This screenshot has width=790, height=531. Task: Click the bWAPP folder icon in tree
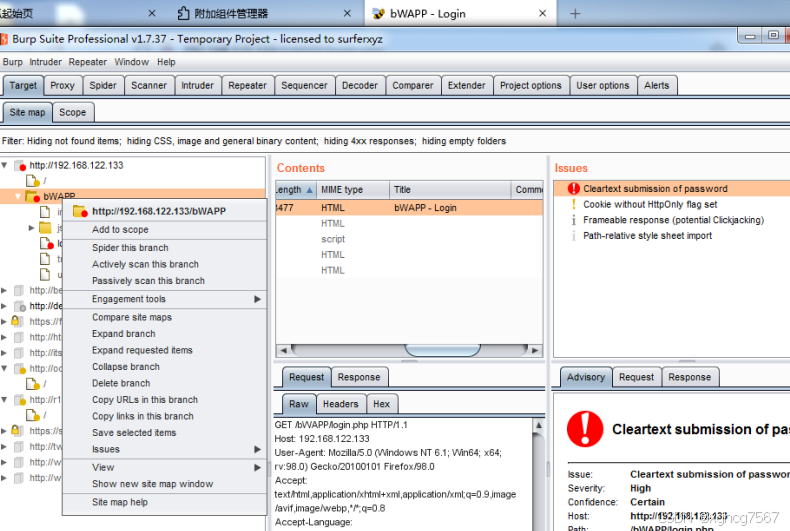pos(33,196)
